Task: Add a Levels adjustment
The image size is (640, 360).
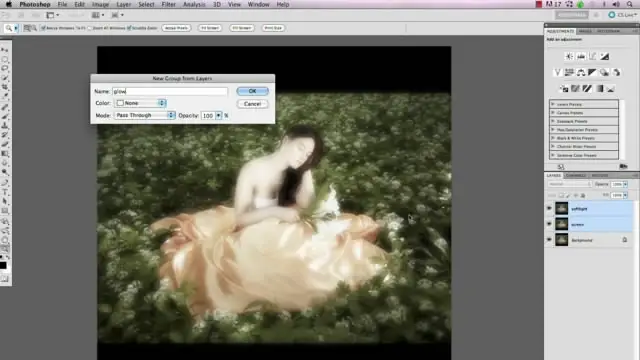Action: click(581, 56)
